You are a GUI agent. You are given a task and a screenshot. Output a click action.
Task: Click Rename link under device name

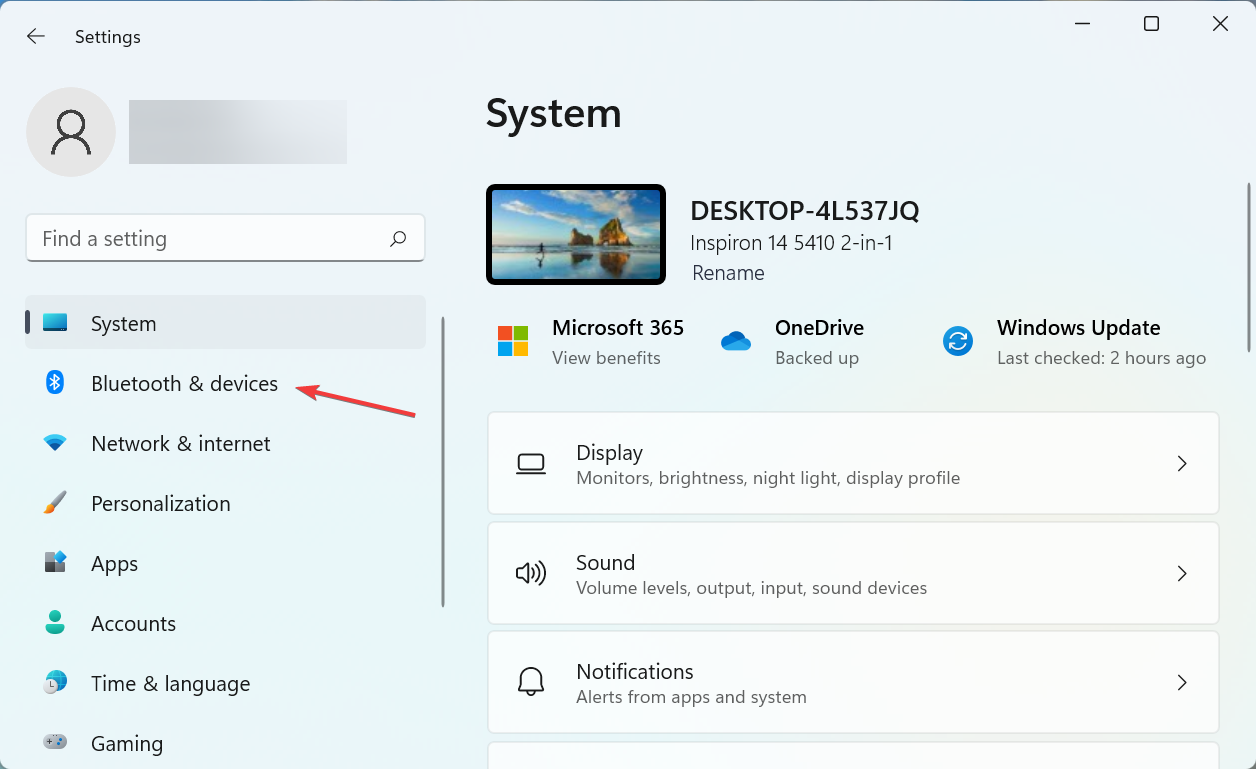coord(728,273)
